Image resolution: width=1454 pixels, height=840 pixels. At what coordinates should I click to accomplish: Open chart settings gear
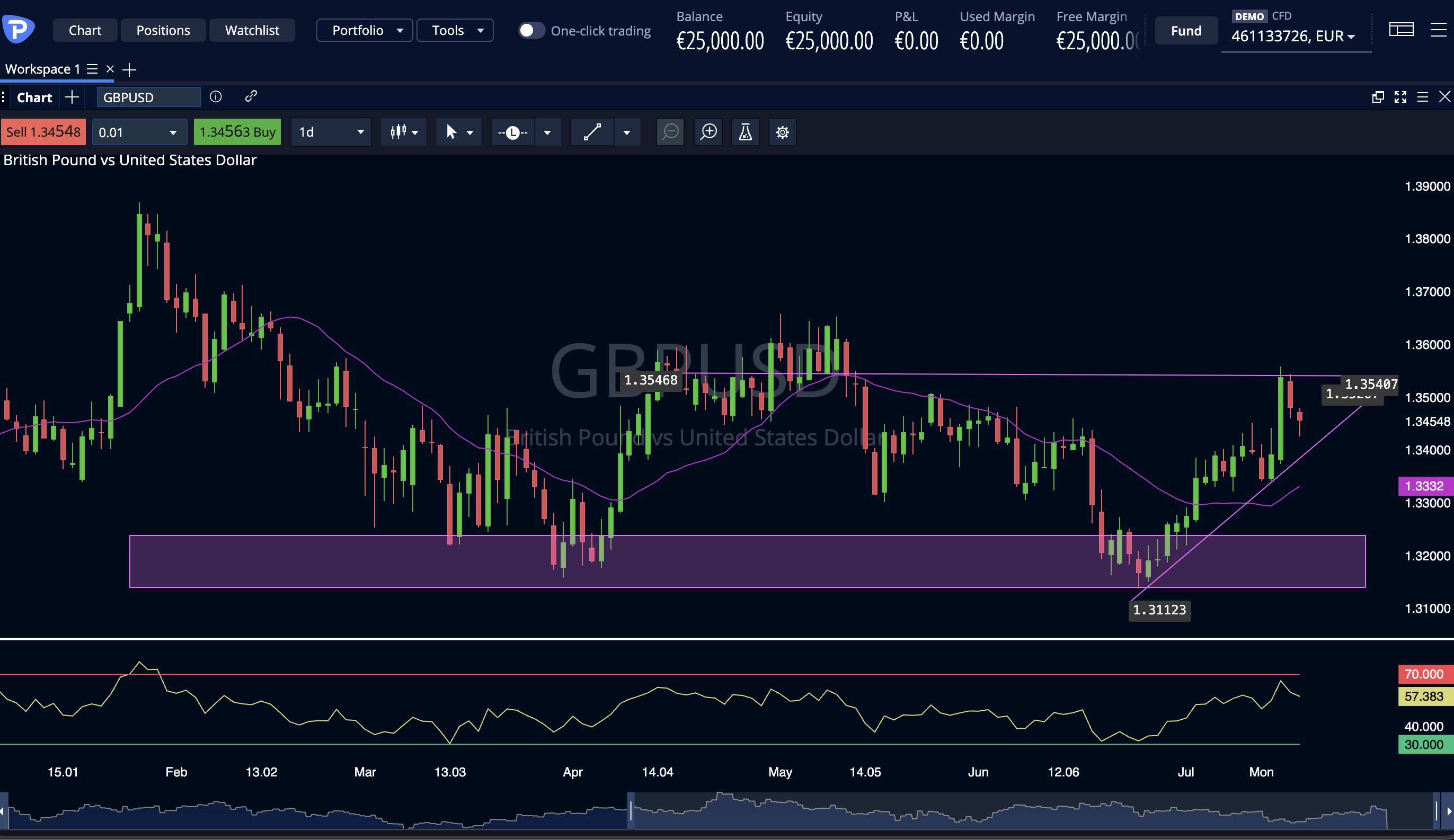tap(783, 132)
